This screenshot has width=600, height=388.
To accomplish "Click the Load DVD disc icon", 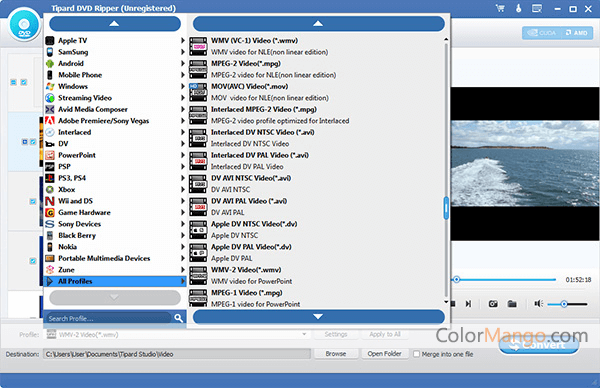I will click(x=24, y=25).
